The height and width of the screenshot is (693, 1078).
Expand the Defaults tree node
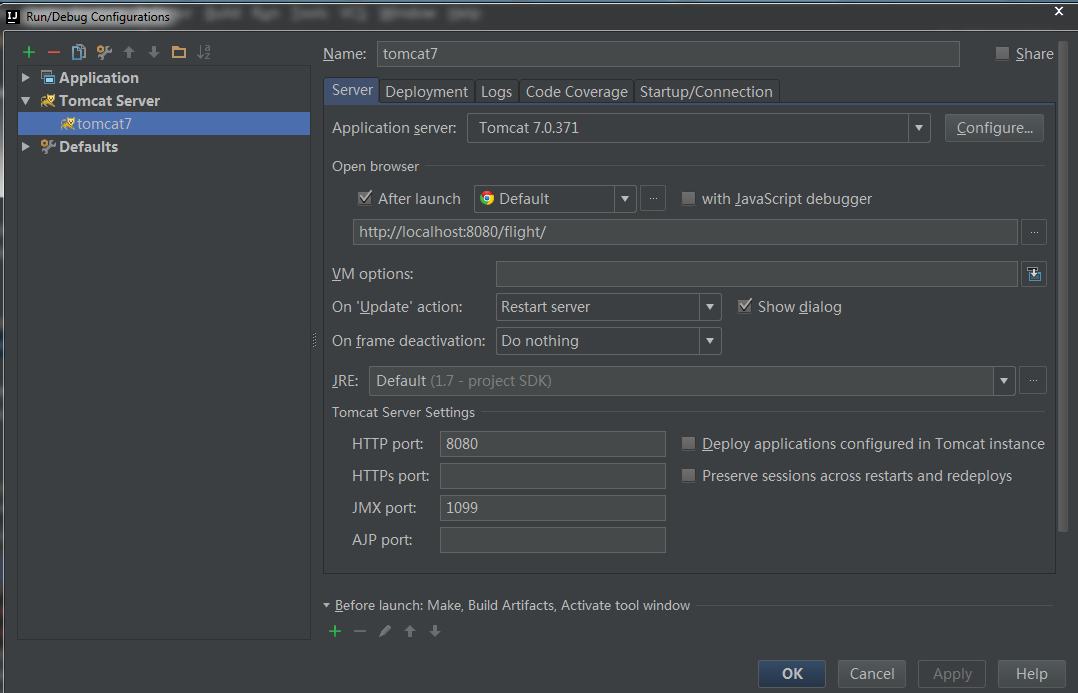(x=25, y=146)
